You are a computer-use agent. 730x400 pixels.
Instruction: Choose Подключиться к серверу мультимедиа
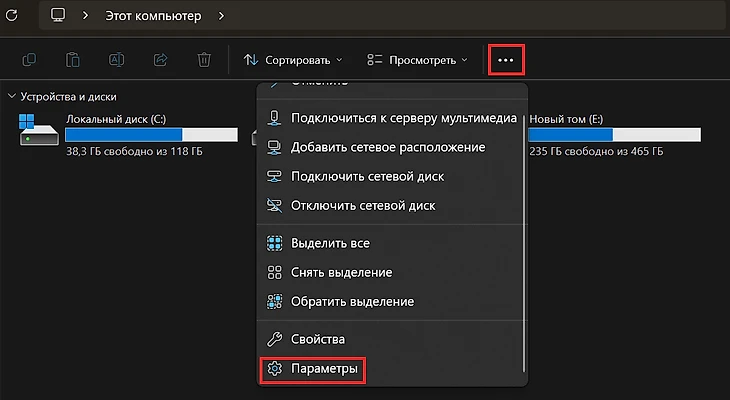pos(391,118)
